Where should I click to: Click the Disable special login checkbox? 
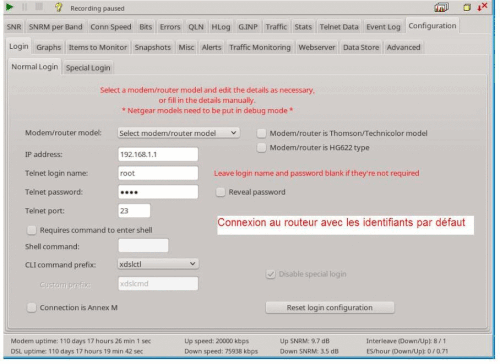pyautogui.click(x=270, y=274)
